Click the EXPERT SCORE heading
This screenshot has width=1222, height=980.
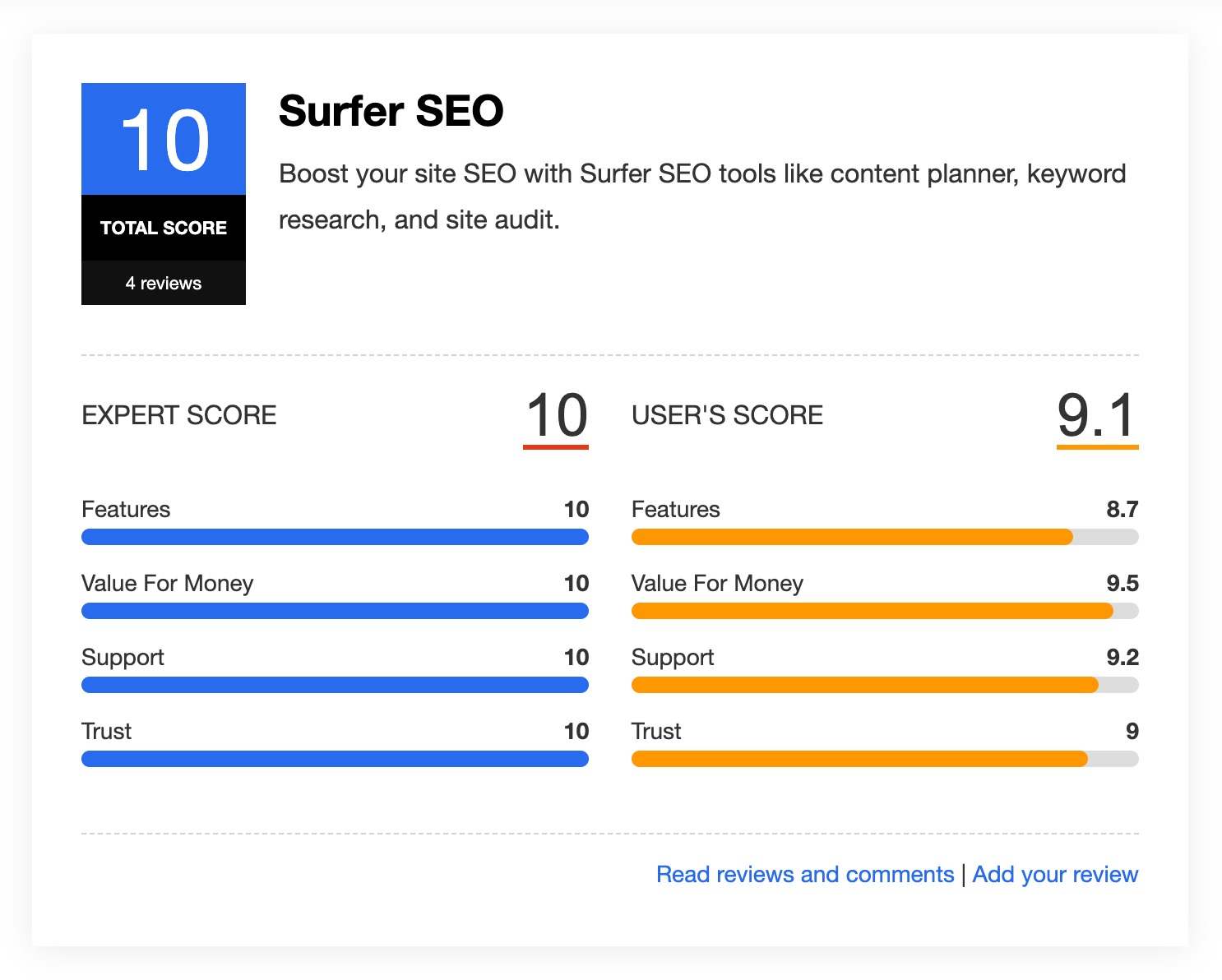point(179,415)
